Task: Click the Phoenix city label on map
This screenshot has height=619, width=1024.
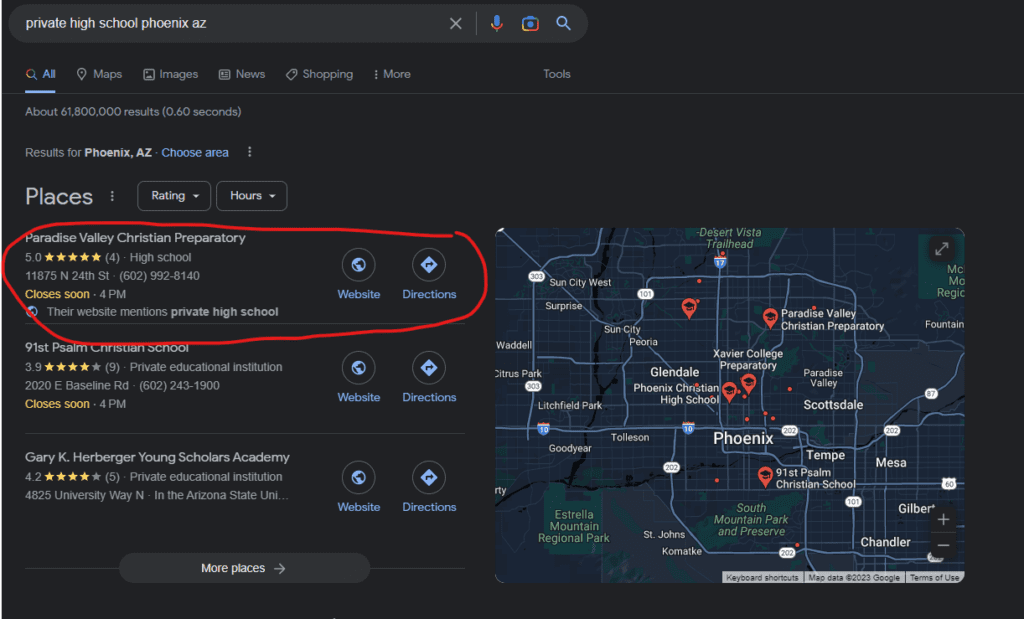Action: pyautogui.click(x=743, y=438)
